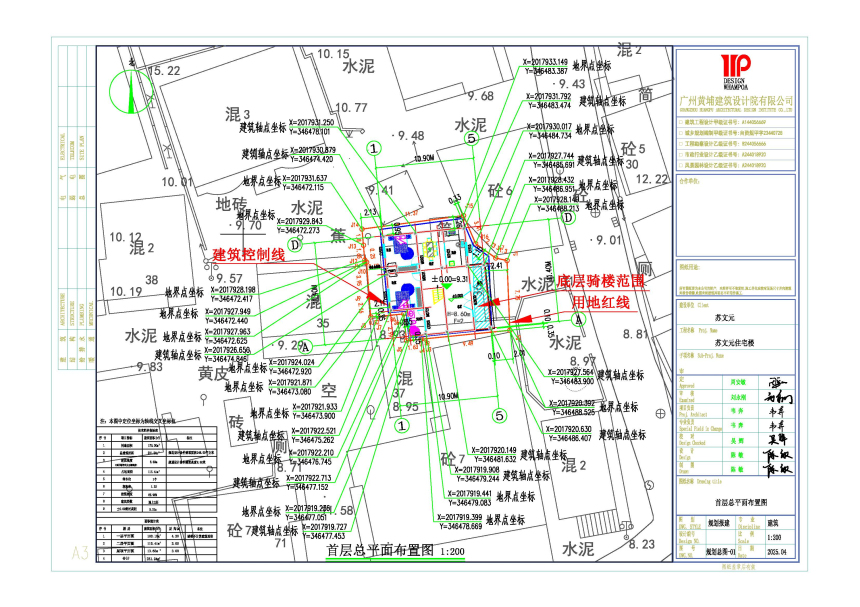Screen dimensions: 860x607
Task: Click the elevation value 9.68
Action: click(x=480, y=96)
